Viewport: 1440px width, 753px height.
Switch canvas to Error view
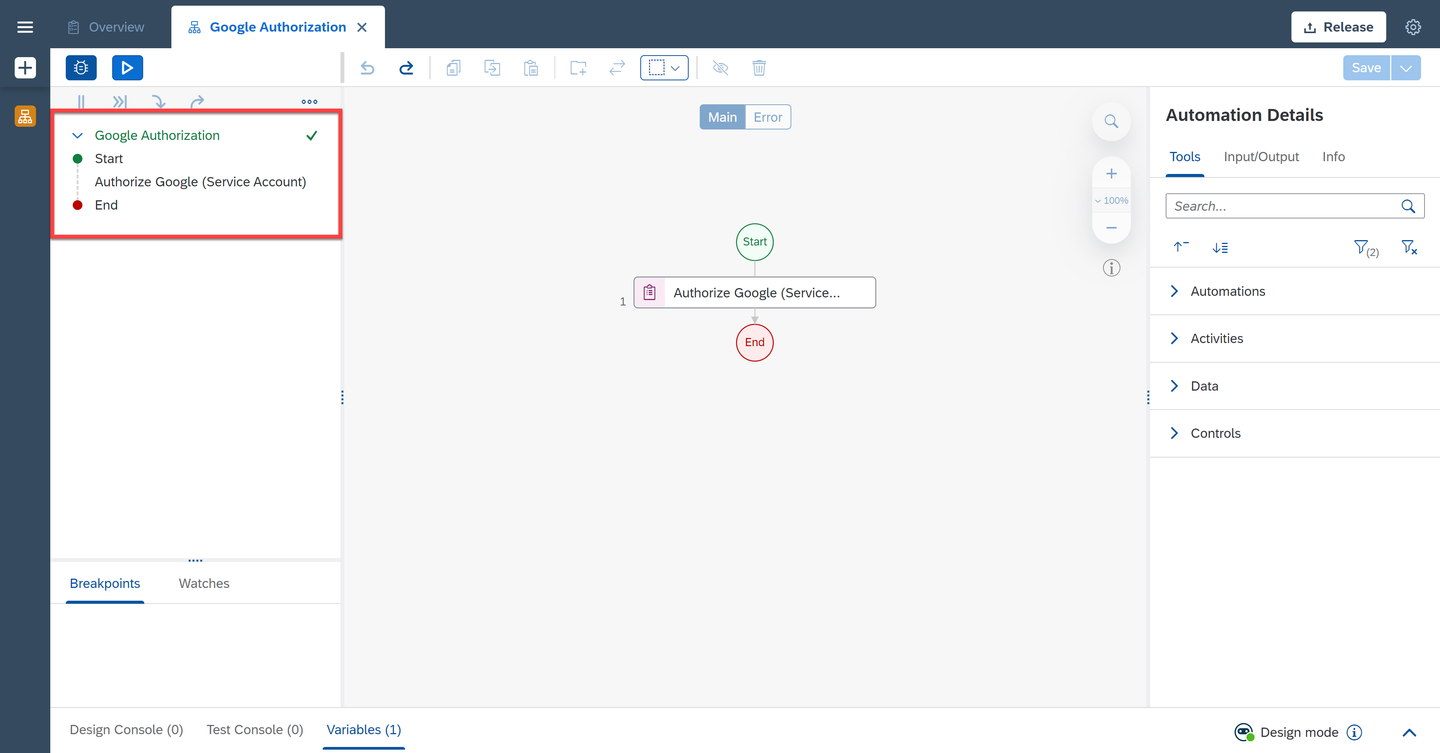pos(768,117)
